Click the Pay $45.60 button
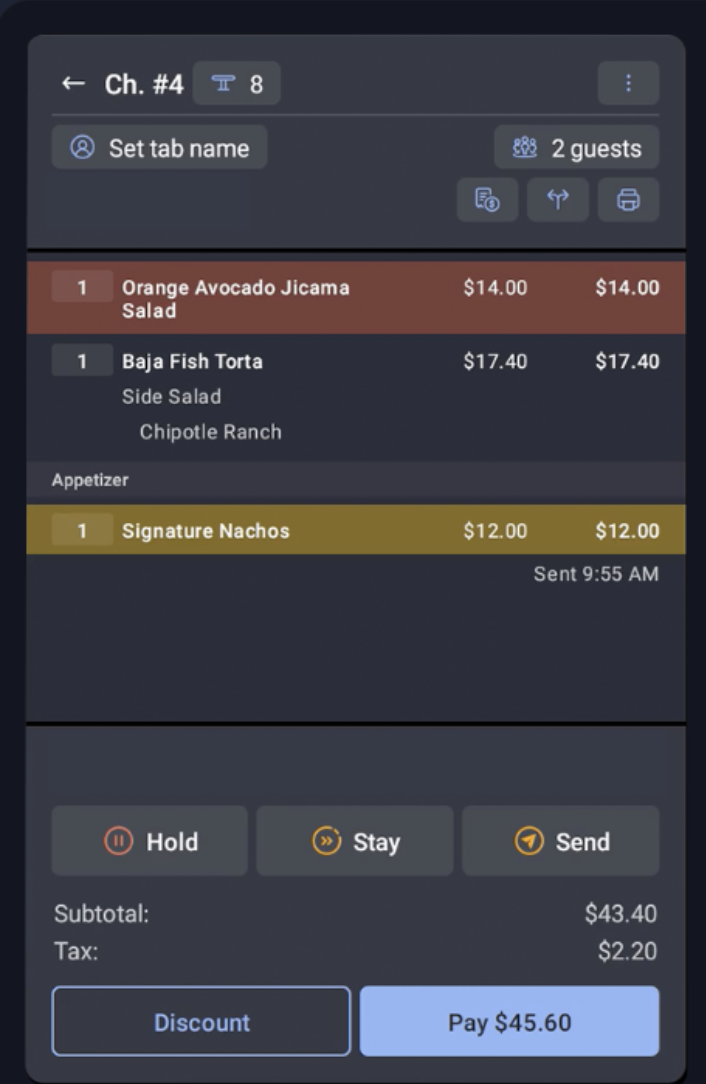 tap(509, 1022)
